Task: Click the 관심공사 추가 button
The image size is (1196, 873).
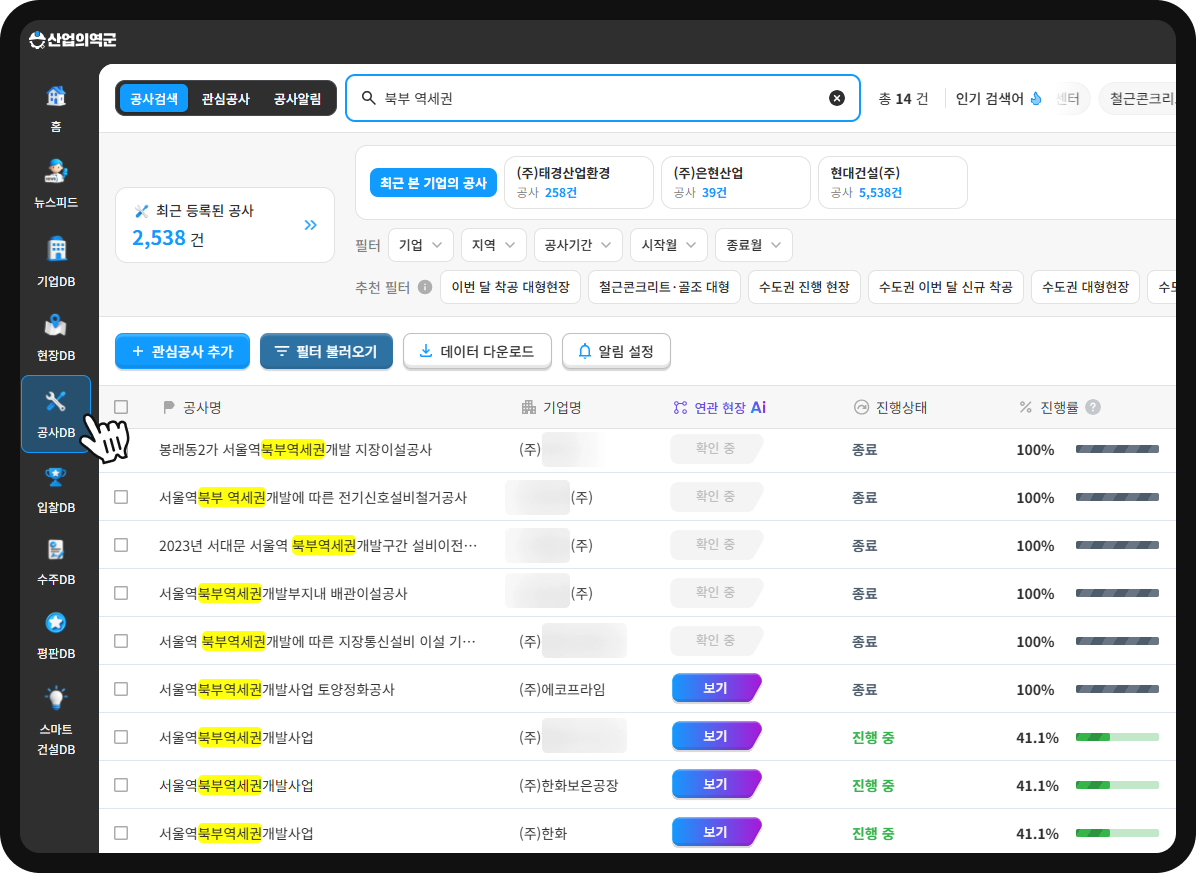Action: [182, 351]
